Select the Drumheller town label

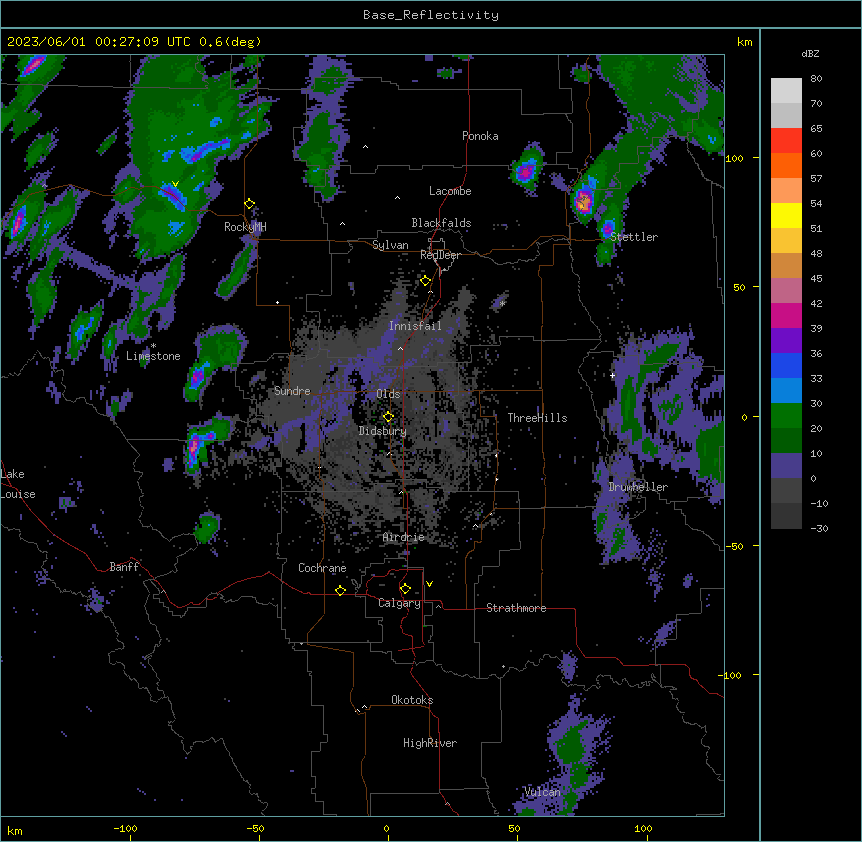[638, 487]
